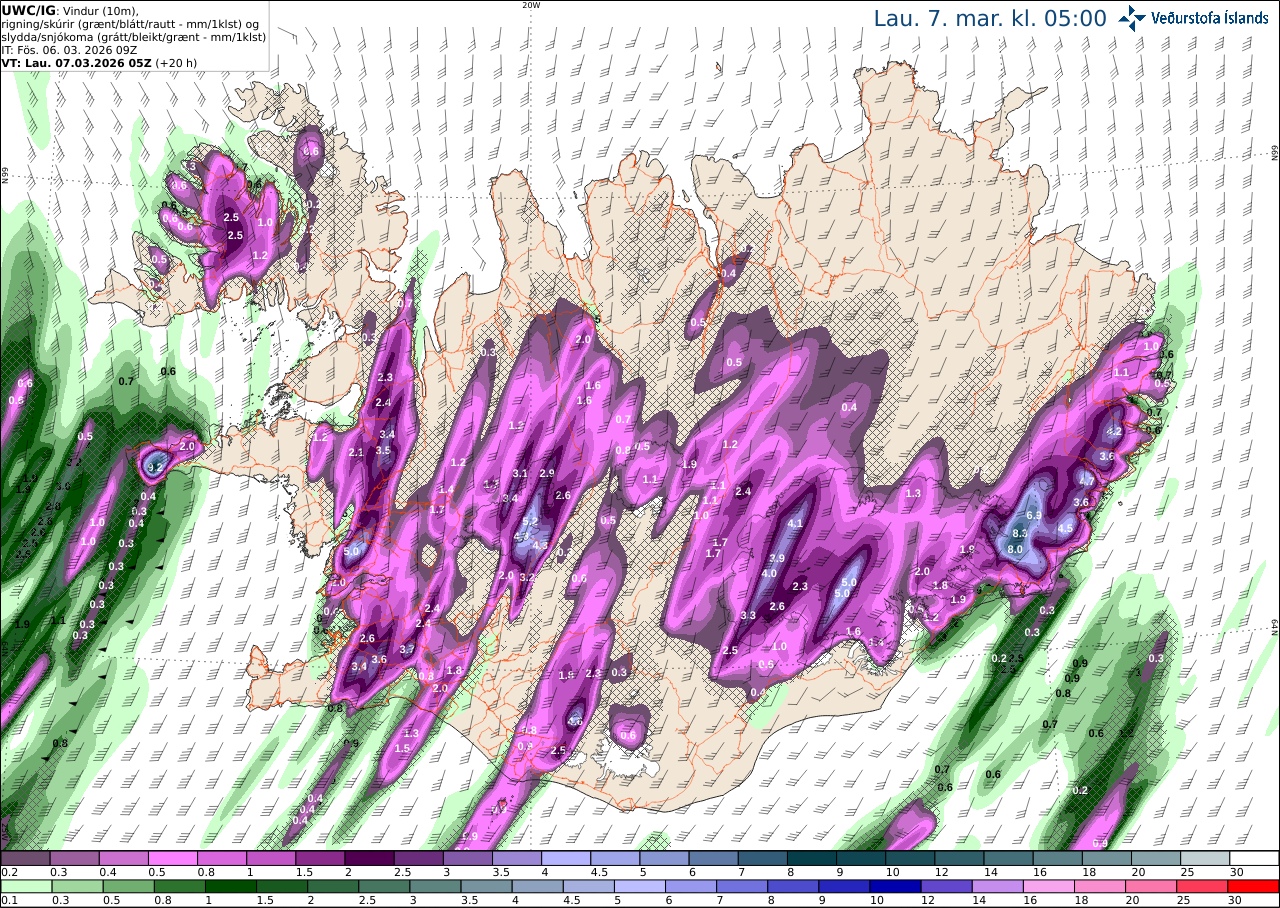Image resolution: width=1280 pixels, height=908 pixels.
Task: Click the '0.1' label on the bottom scale
Action: click(x=9, y=901)
